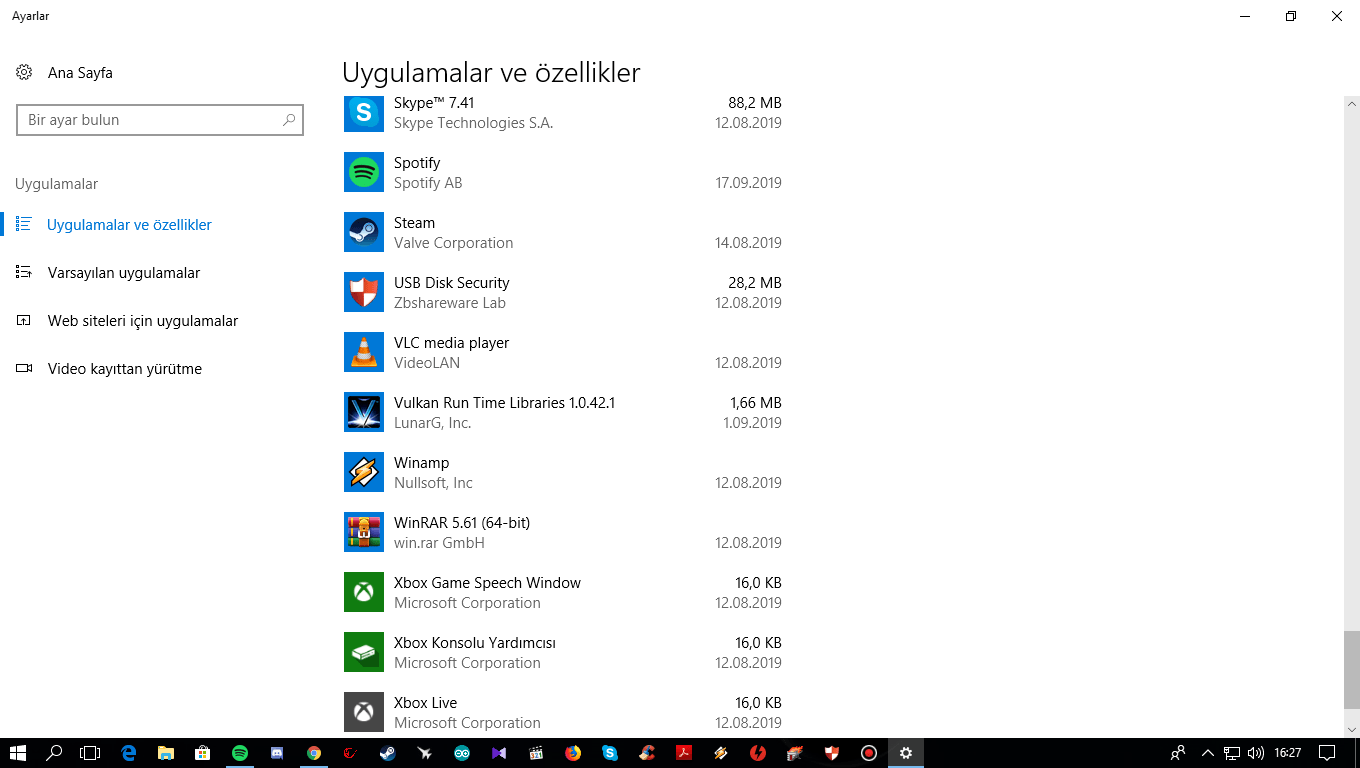Viewport: 1360px width, 768px height.
Task: Open Visual Studio from the taskbar
Action: click(499, 753)
